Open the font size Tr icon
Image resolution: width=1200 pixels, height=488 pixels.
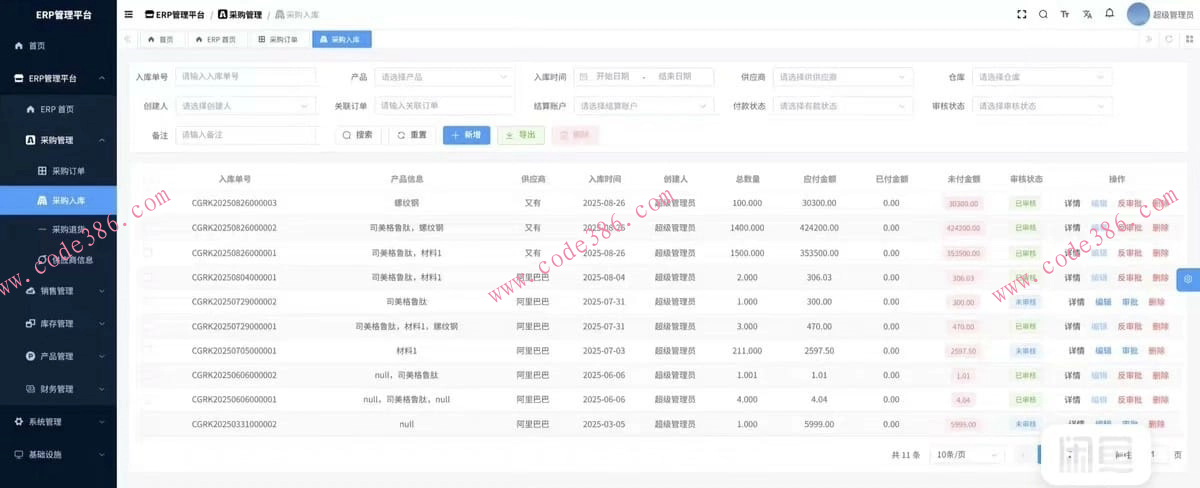1065,15
